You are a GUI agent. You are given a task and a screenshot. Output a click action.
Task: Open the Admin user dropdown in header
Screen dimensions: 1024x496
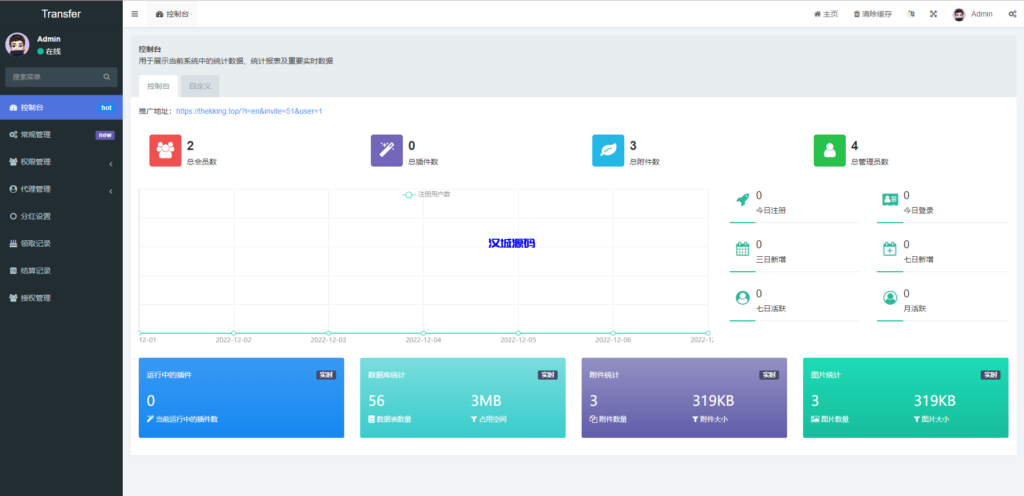973,14
